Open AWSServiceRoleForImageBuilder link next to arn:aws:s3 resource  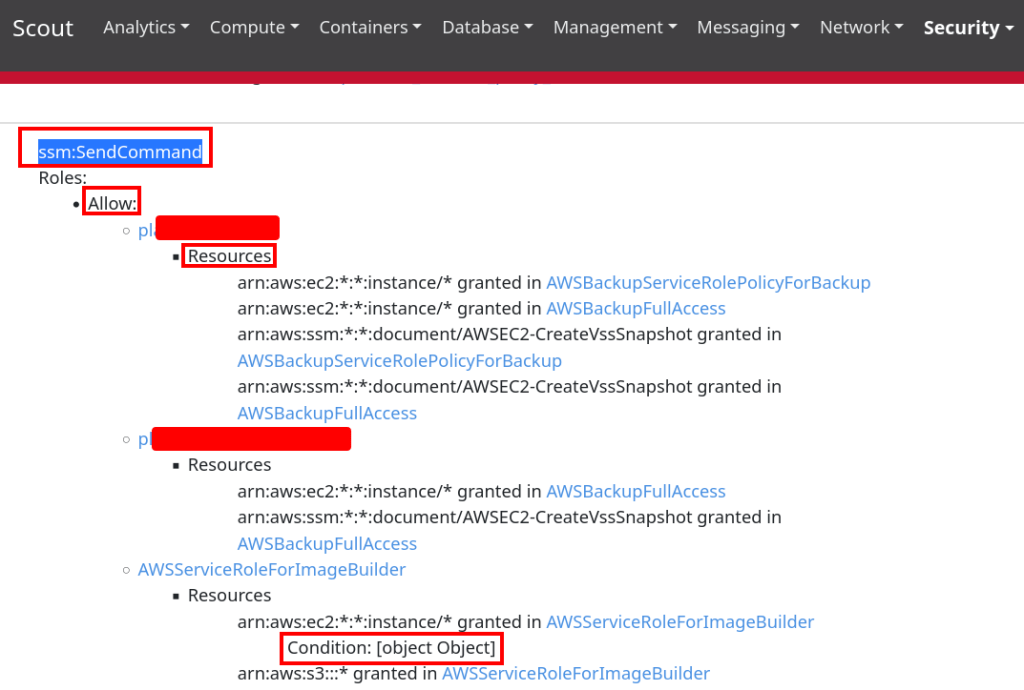click(x=575, y=674)
